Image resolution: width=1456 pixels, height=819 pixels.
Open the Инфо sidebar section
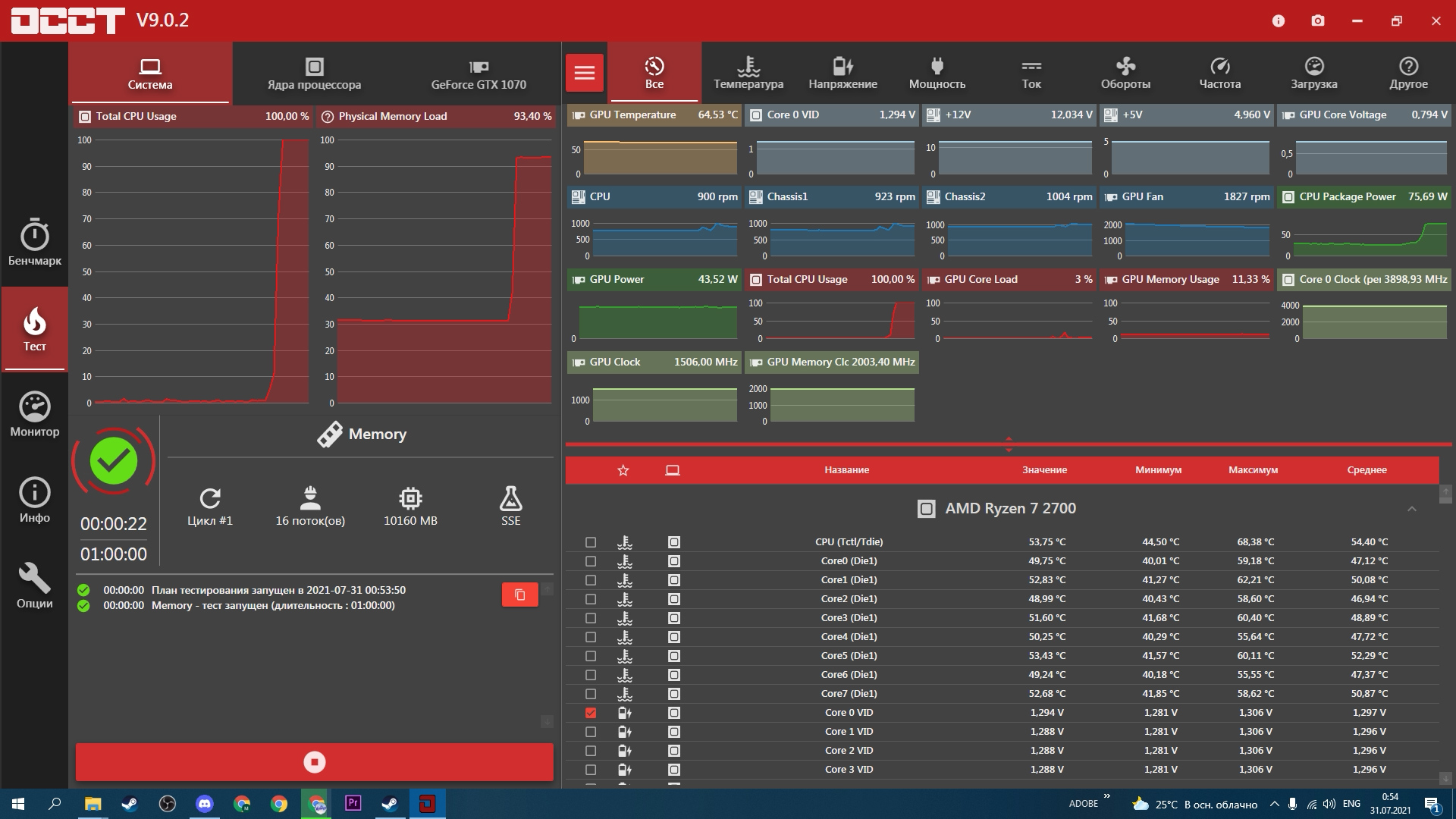[x=34, y=500]
